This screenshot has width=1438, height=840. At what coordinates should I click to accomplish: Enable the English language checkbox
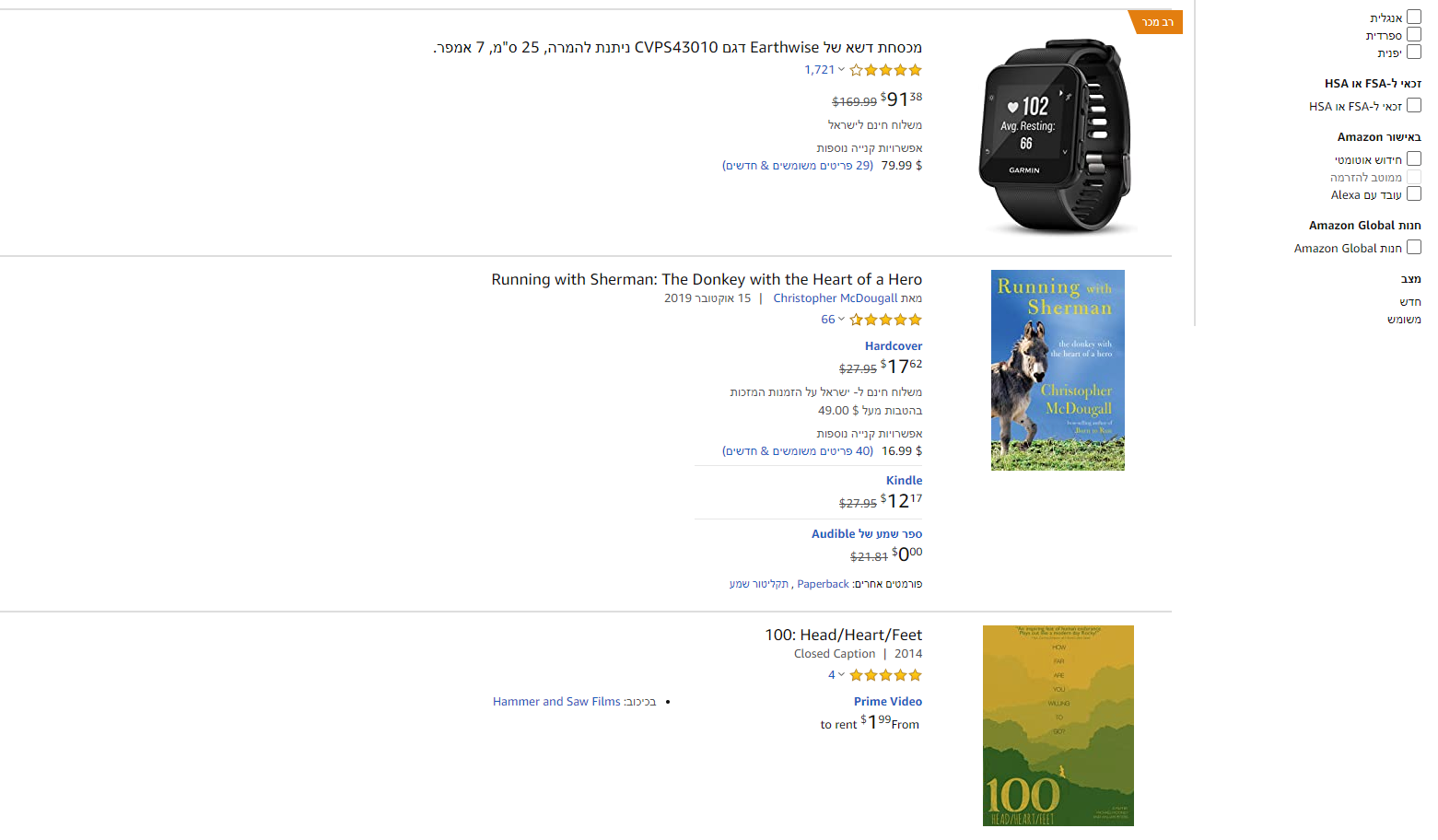(x=1414, y=17)
